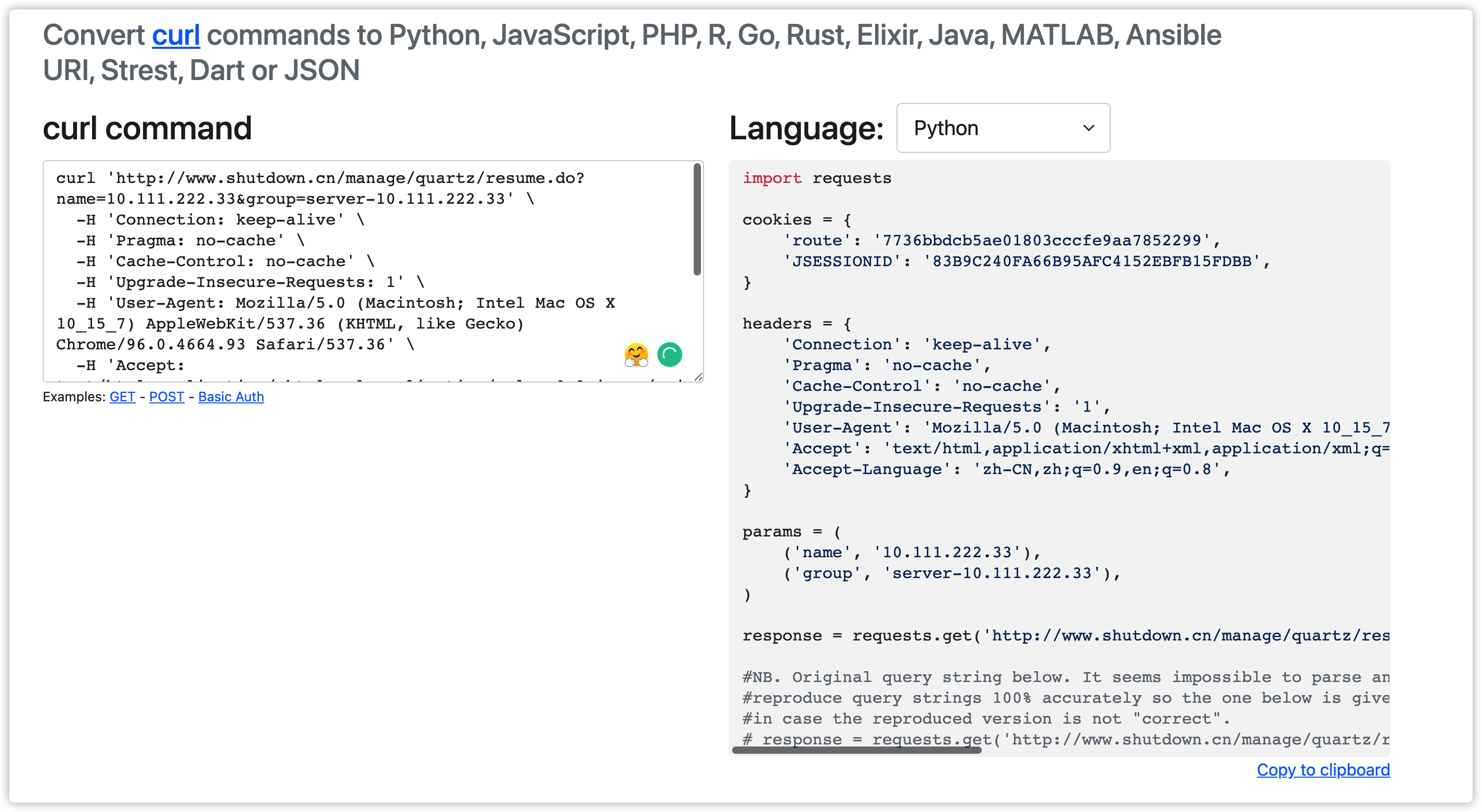This screenshot has width=1482, height=812.
Task: Click Copy to clipboard
Action: coord(1323,769)
